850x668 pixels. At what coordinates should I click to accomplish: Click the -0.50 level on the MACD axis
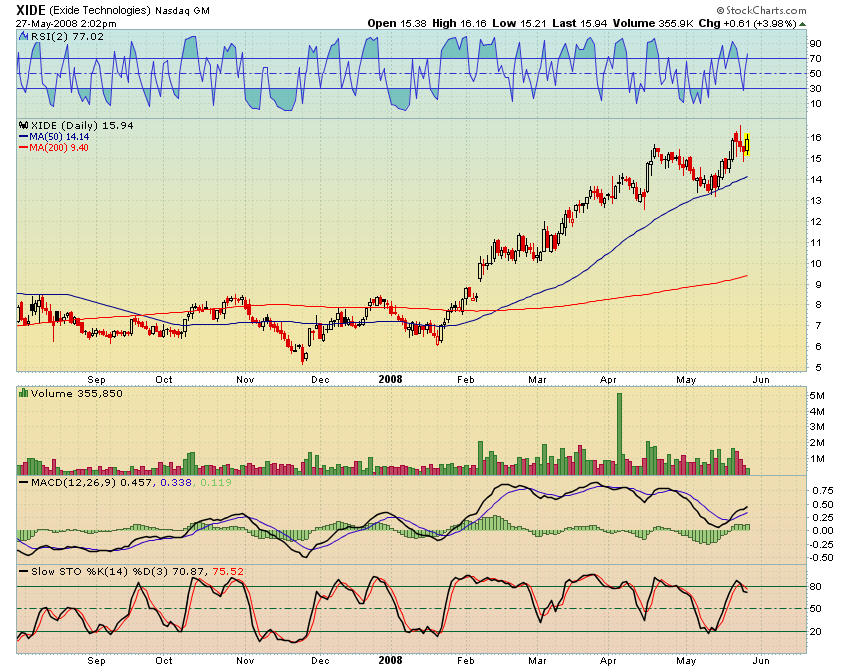coord(821,557)
